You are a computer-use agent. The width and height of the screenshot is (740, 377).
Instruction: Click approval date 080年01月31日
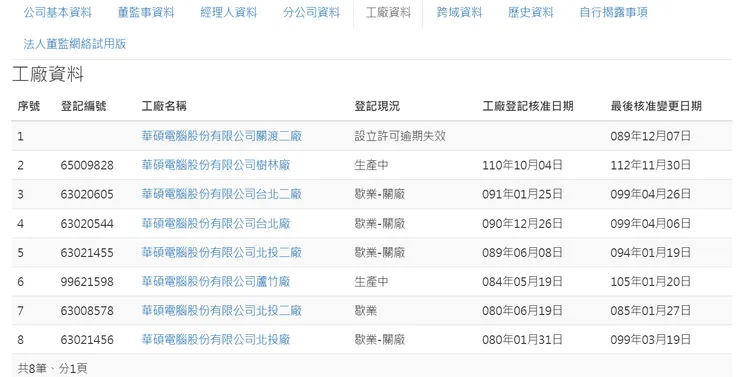click(x=522, y=340)
